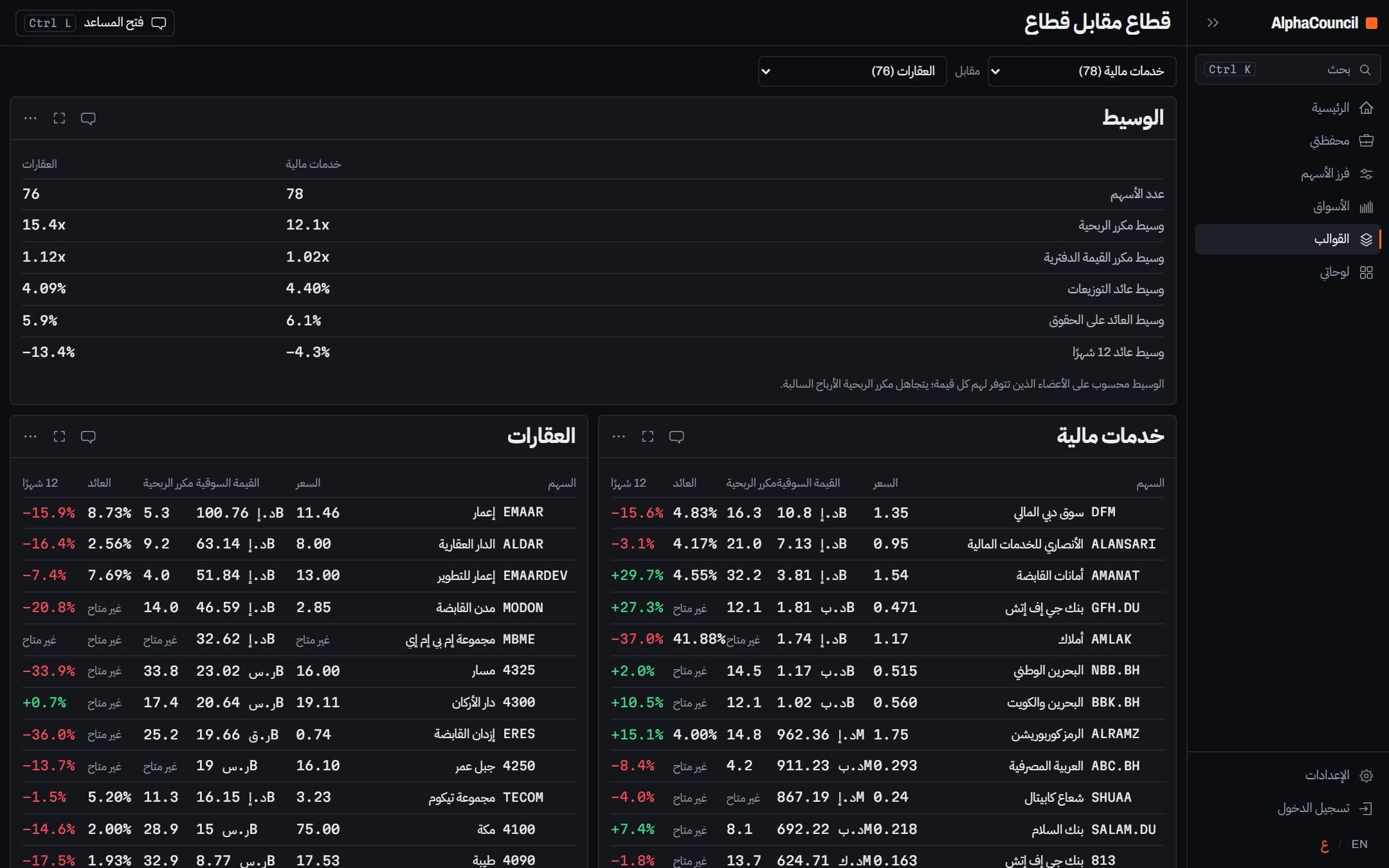
Task: Open more options menu in الوسيط panel
Action: point(30,118)
